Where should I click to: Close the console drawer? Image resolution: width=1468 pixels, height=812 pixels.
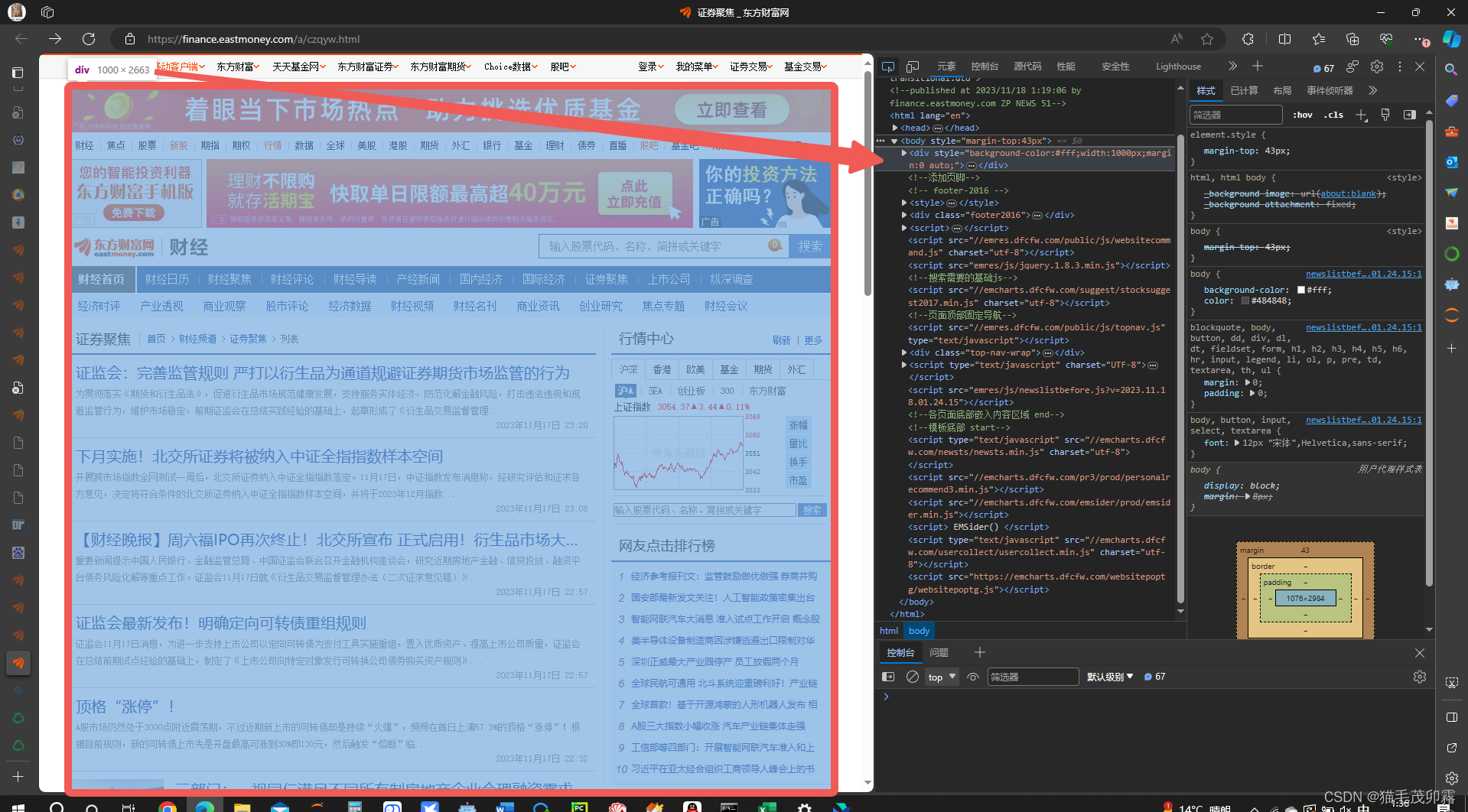point(1420,652)
